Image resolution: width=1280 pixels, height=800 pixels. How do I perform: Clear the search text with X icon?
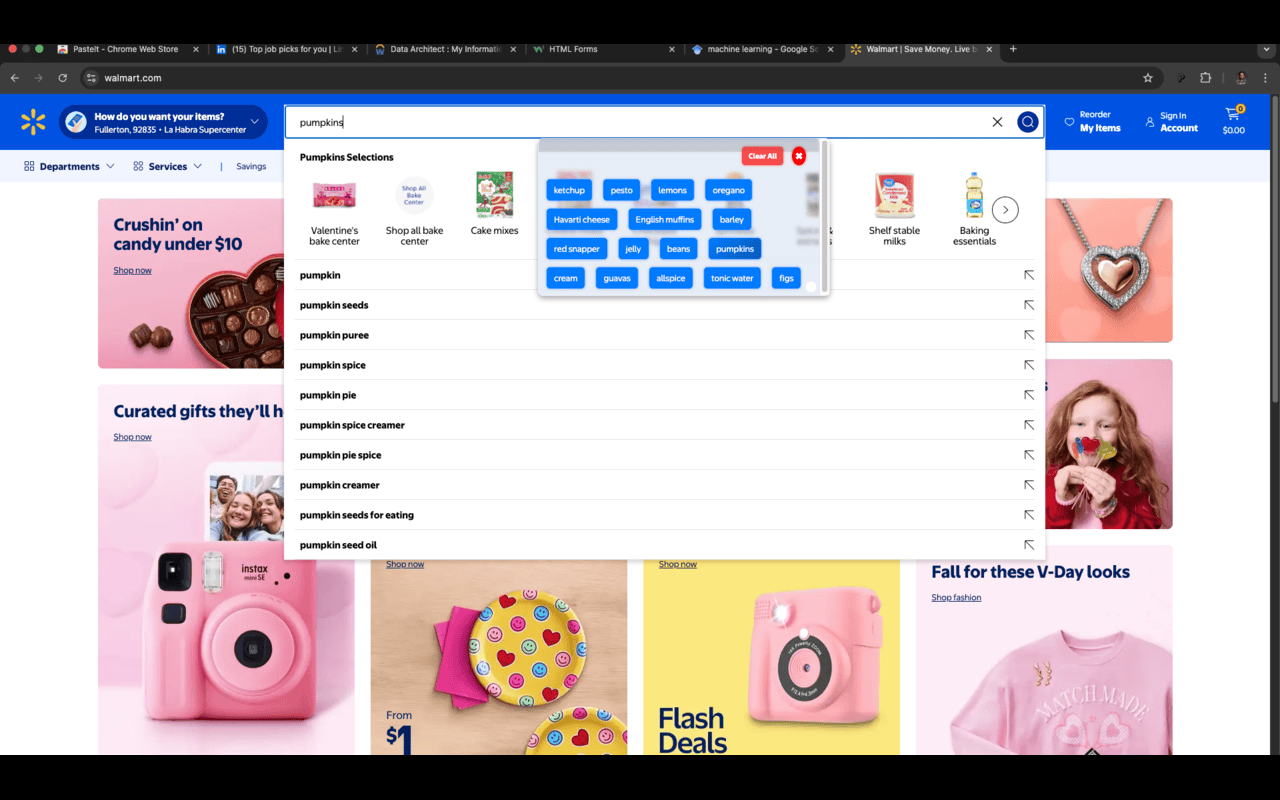click(x=997, y=122)
